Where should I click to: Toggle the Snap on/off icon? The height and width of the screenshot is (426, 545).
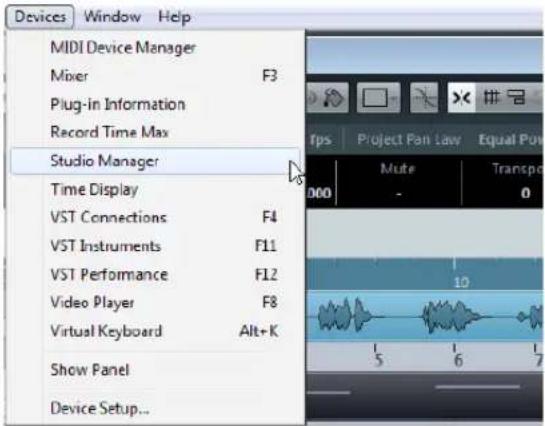coord(461,98)
